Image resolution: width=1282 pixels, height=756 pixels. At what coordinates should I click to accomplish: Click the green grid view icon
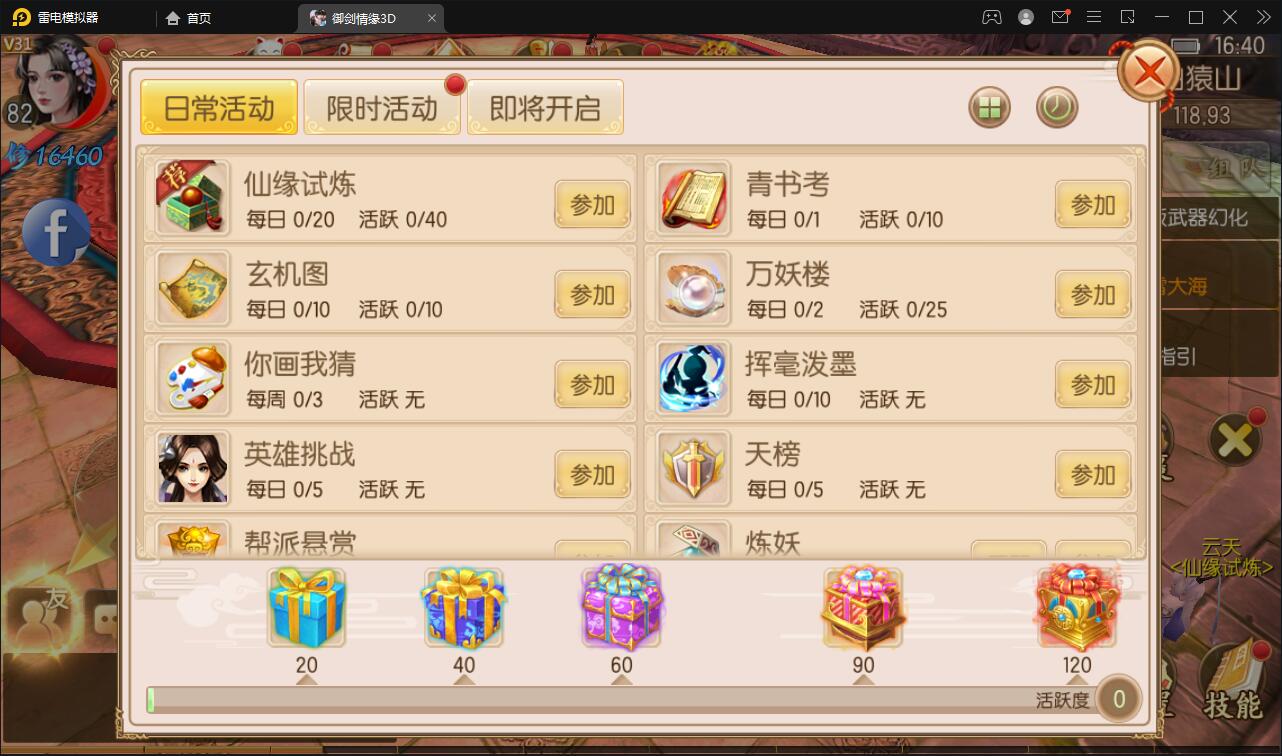coord(989,108)
